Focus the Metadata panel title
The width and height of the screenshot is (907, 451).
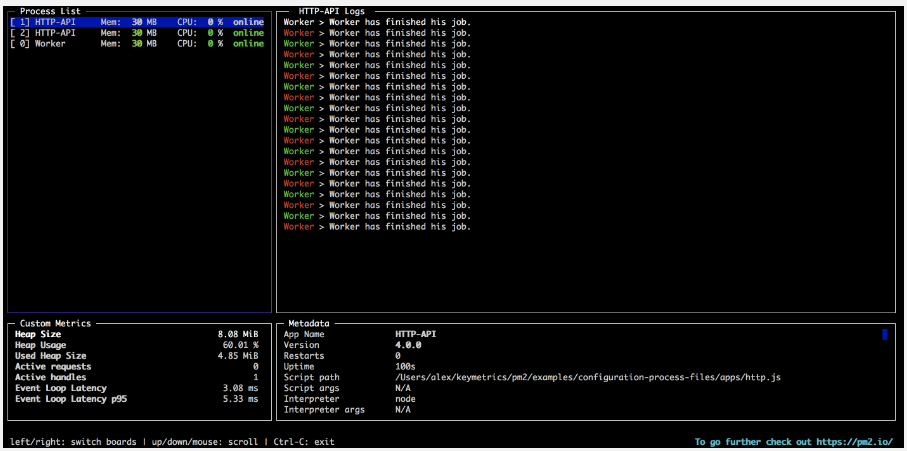[311, 323]
